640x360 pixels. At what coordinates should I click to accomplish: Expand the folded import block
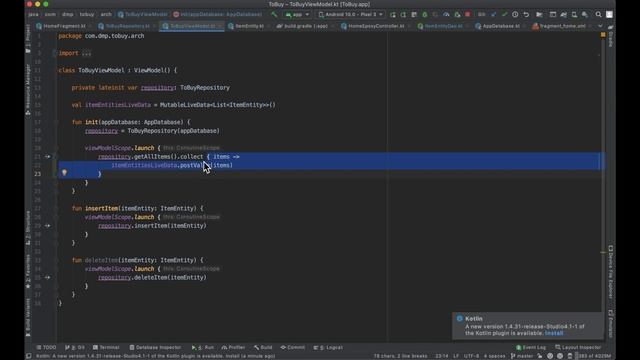(86, 53)
